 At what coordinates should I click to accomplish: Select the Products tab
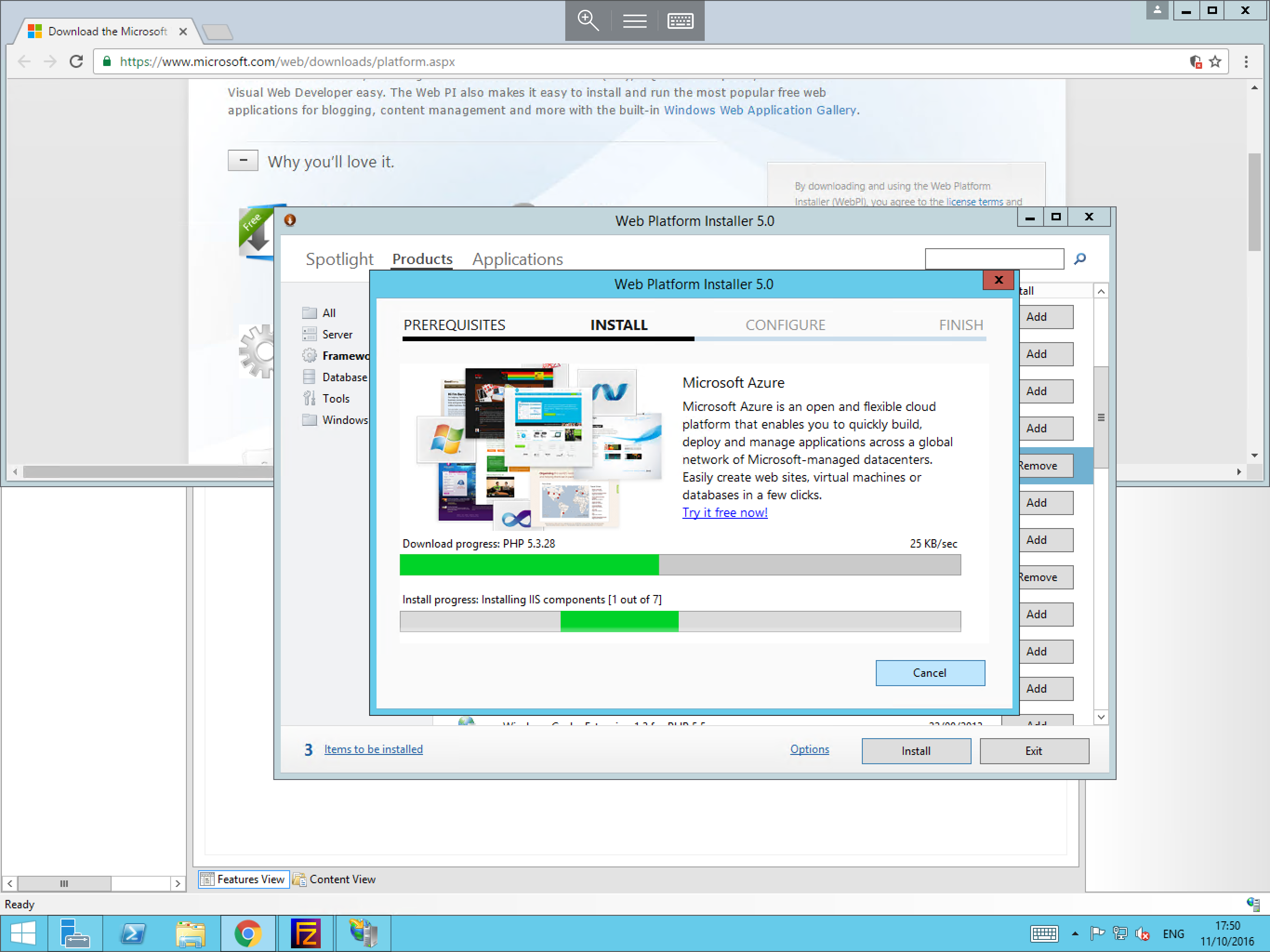click(x=422, y=259)
